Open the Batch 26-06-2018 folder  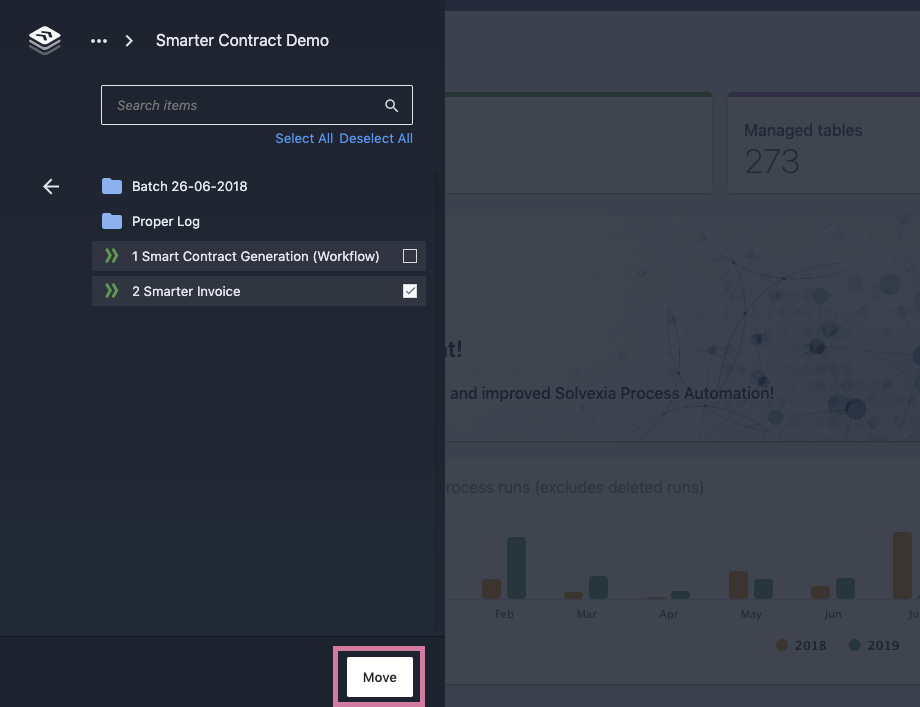tap(190, 186)
